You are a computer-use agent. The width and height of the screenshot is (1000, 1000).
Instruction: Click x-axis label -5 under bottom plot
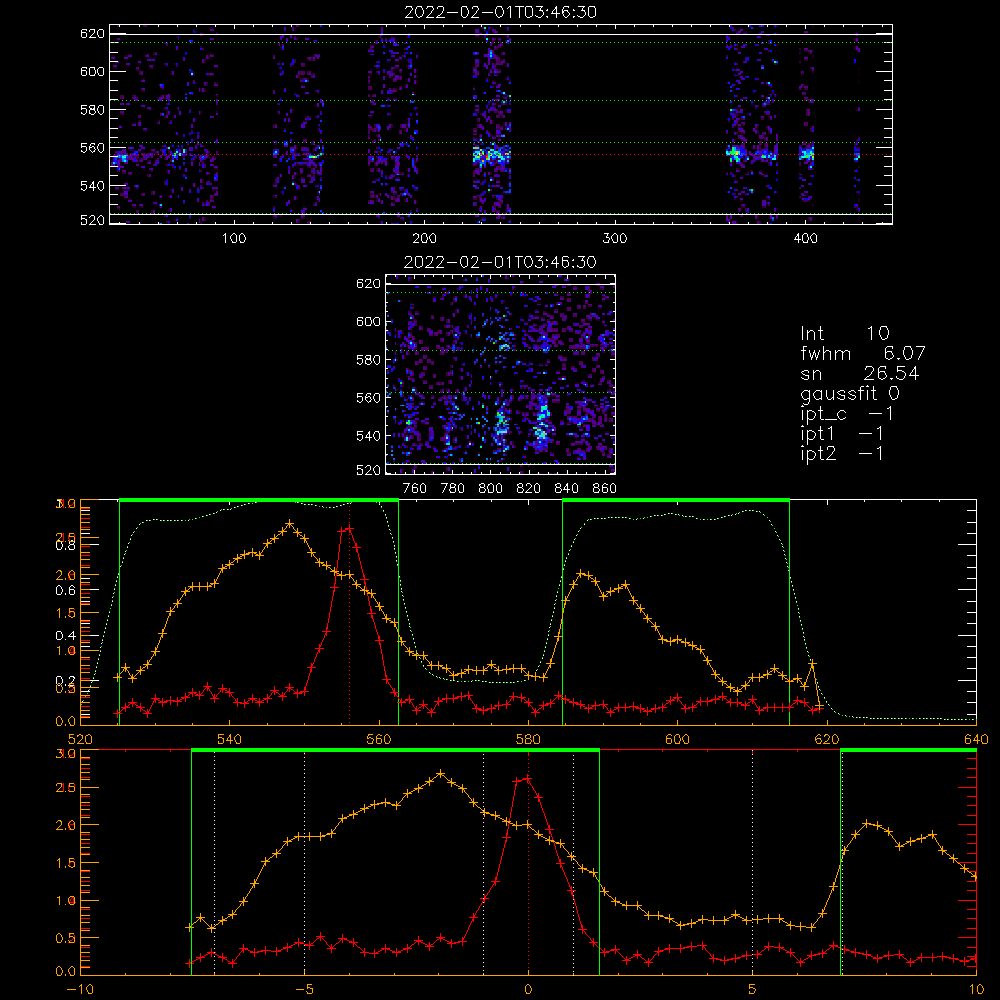pos(304,989)
